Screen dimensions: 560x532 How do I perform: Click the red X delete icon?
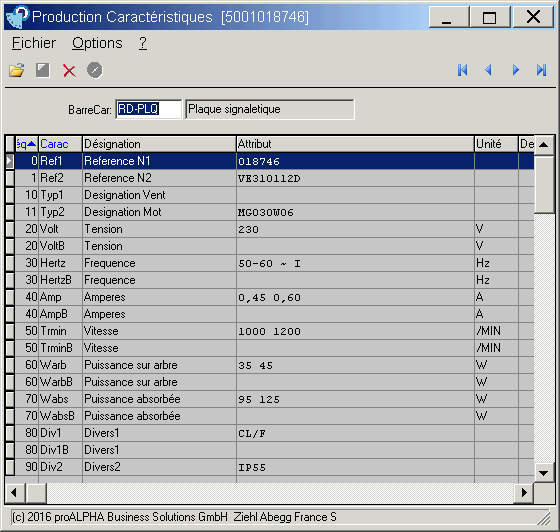[69, 70]
